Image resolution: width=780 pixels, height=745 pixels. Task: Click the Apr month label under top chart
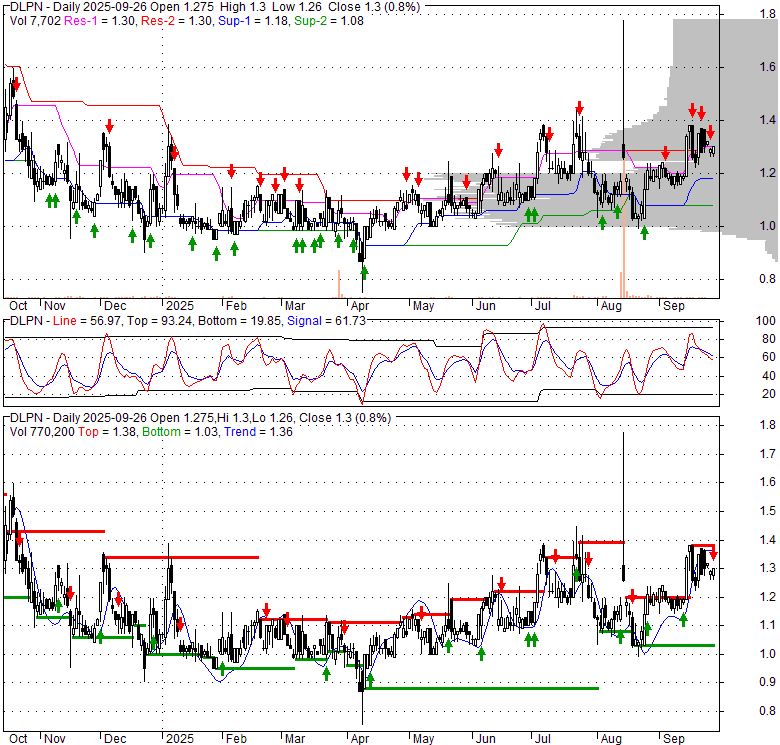pos(360,306)
